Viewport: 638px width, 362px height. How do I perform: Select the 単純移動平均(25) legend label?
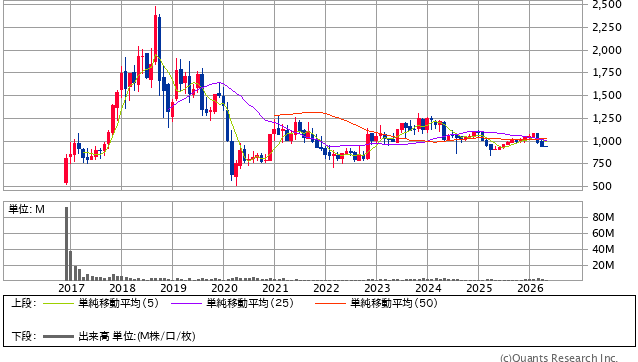point(250,303)
